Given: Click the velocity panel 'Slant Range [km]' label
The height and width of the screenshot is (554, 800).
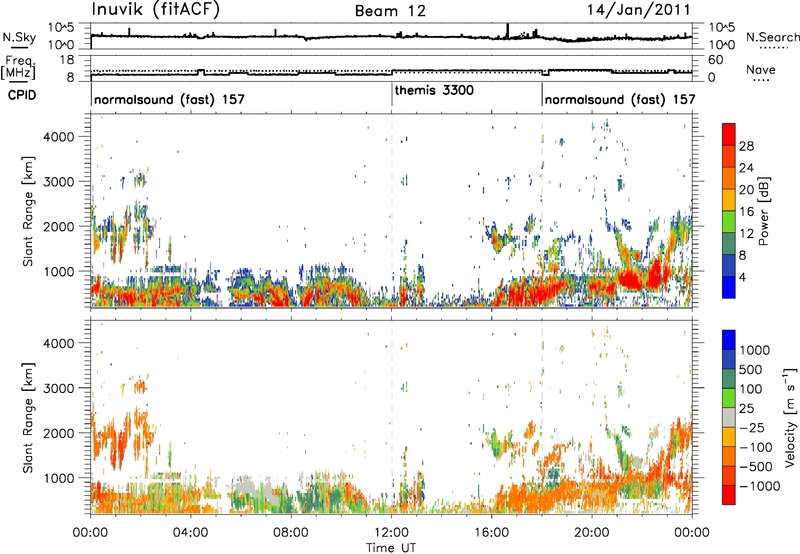Looking at the screenshot, I should pos(28,417).
